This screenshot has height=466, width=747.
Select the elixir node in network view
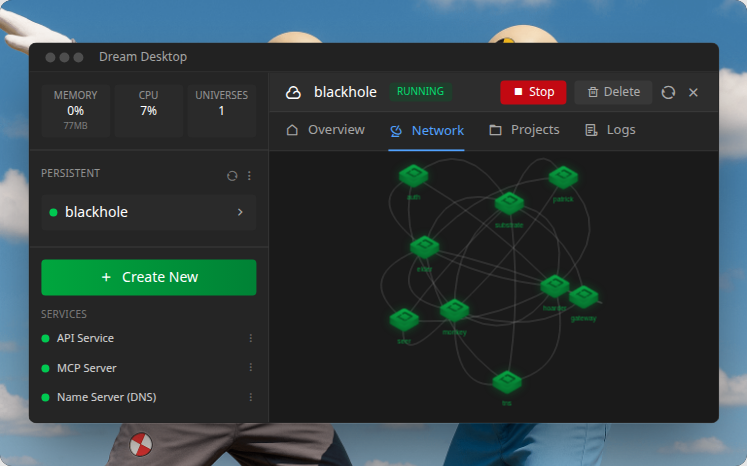click(x=424, y=247)
